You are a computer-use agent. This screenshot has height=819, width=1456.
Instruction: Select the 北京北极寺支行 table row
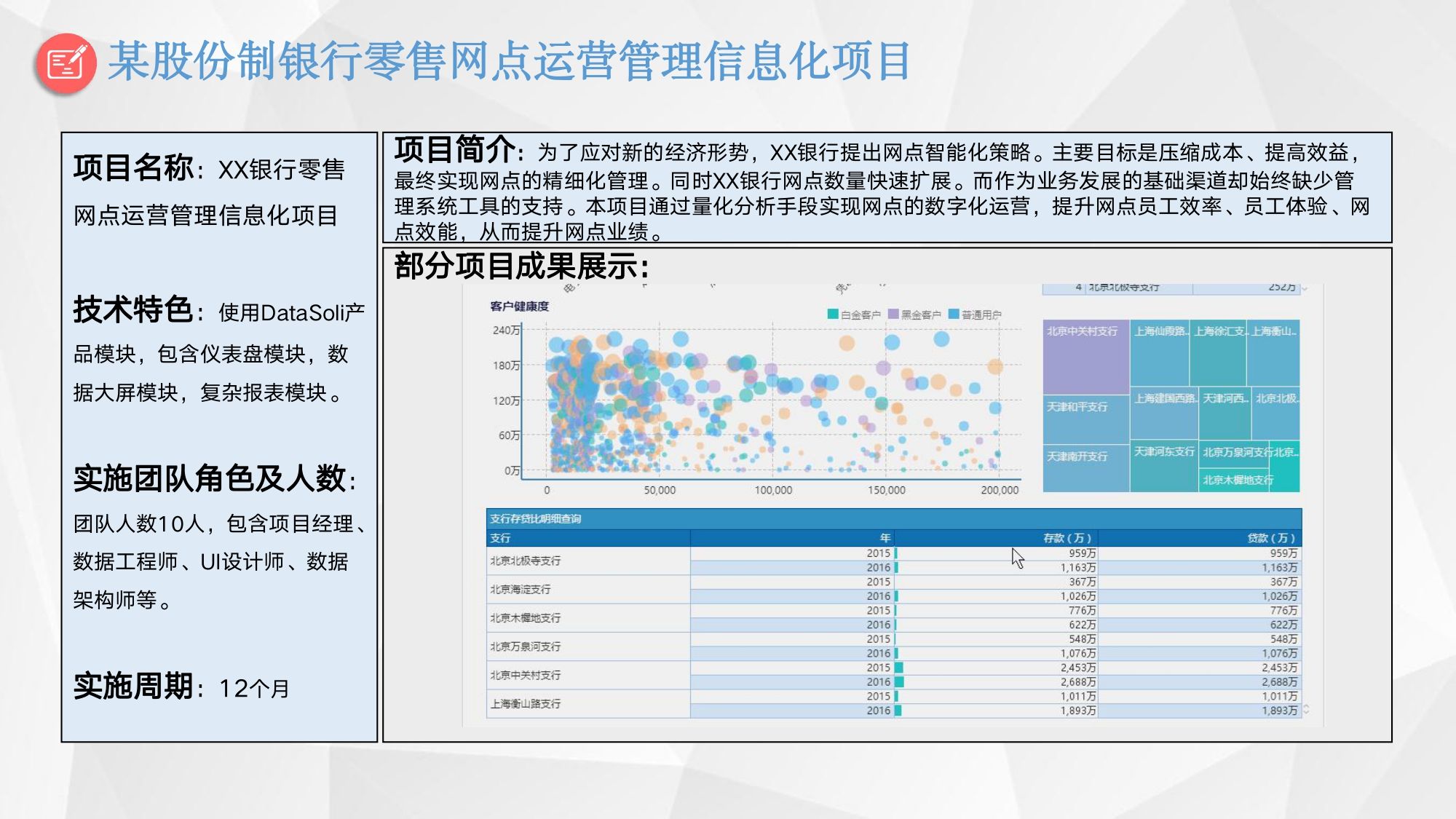(526, 561)
